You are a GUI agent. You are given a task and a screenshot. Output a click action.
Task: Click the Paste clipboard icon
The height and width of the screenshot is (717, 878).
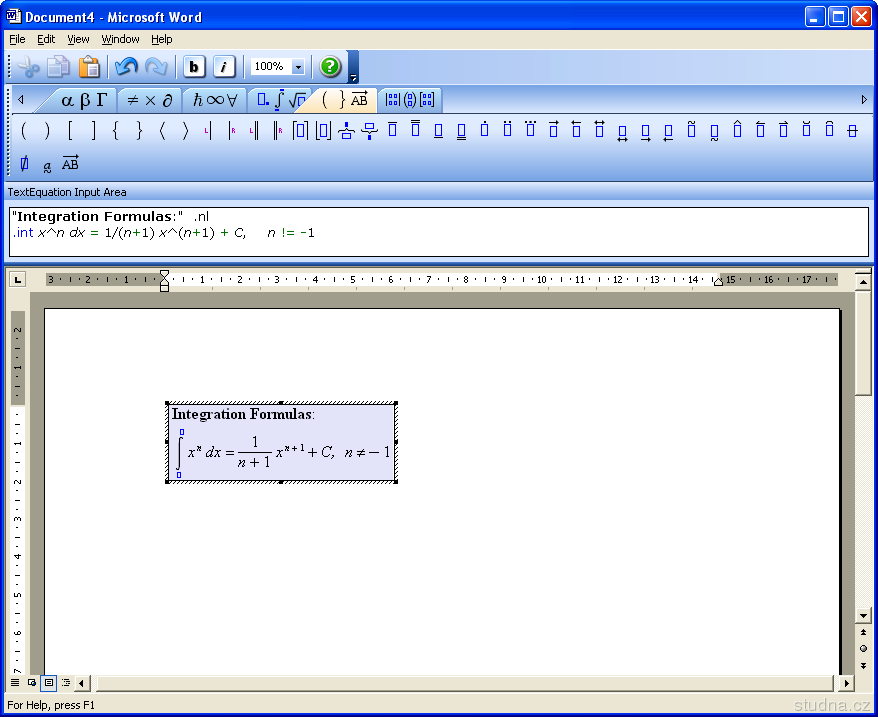tap(89, 67)
